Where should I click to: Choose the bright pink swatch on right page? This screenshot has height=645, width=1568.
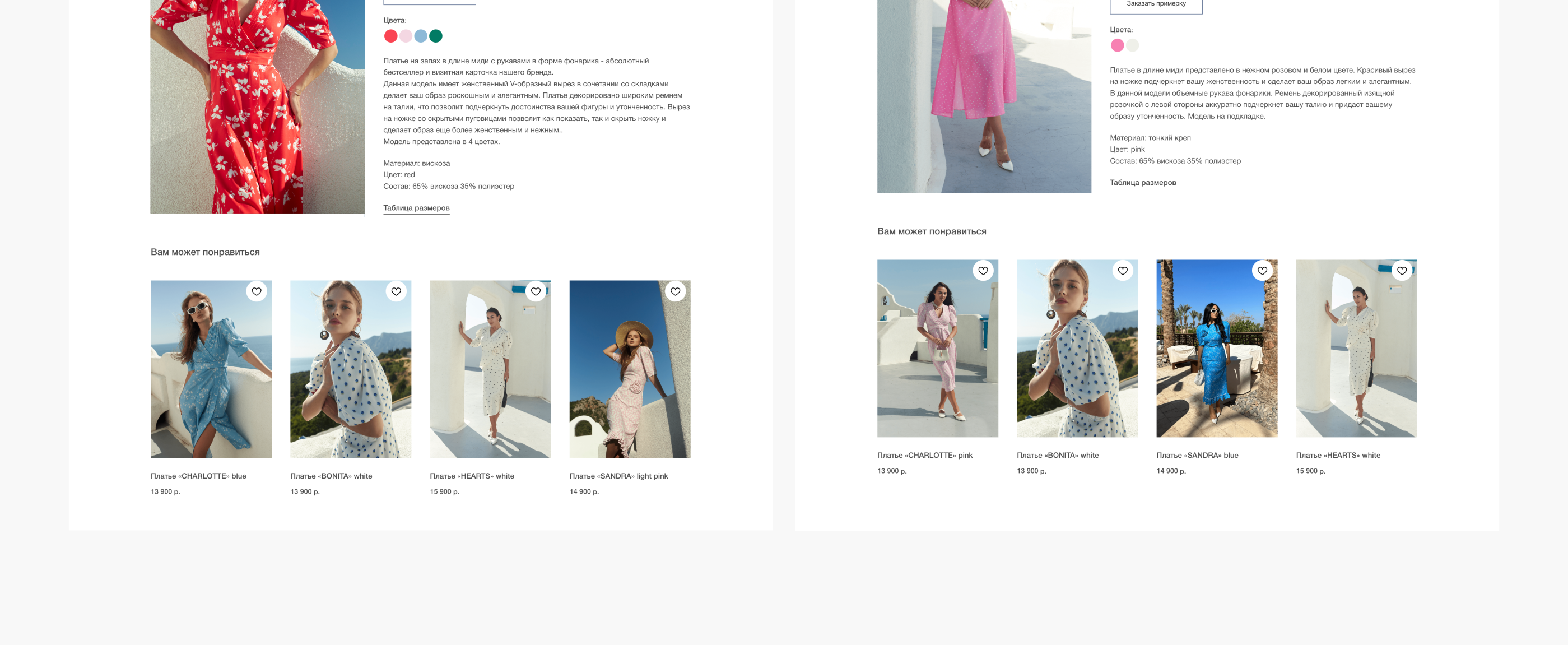pos(1117,45)
